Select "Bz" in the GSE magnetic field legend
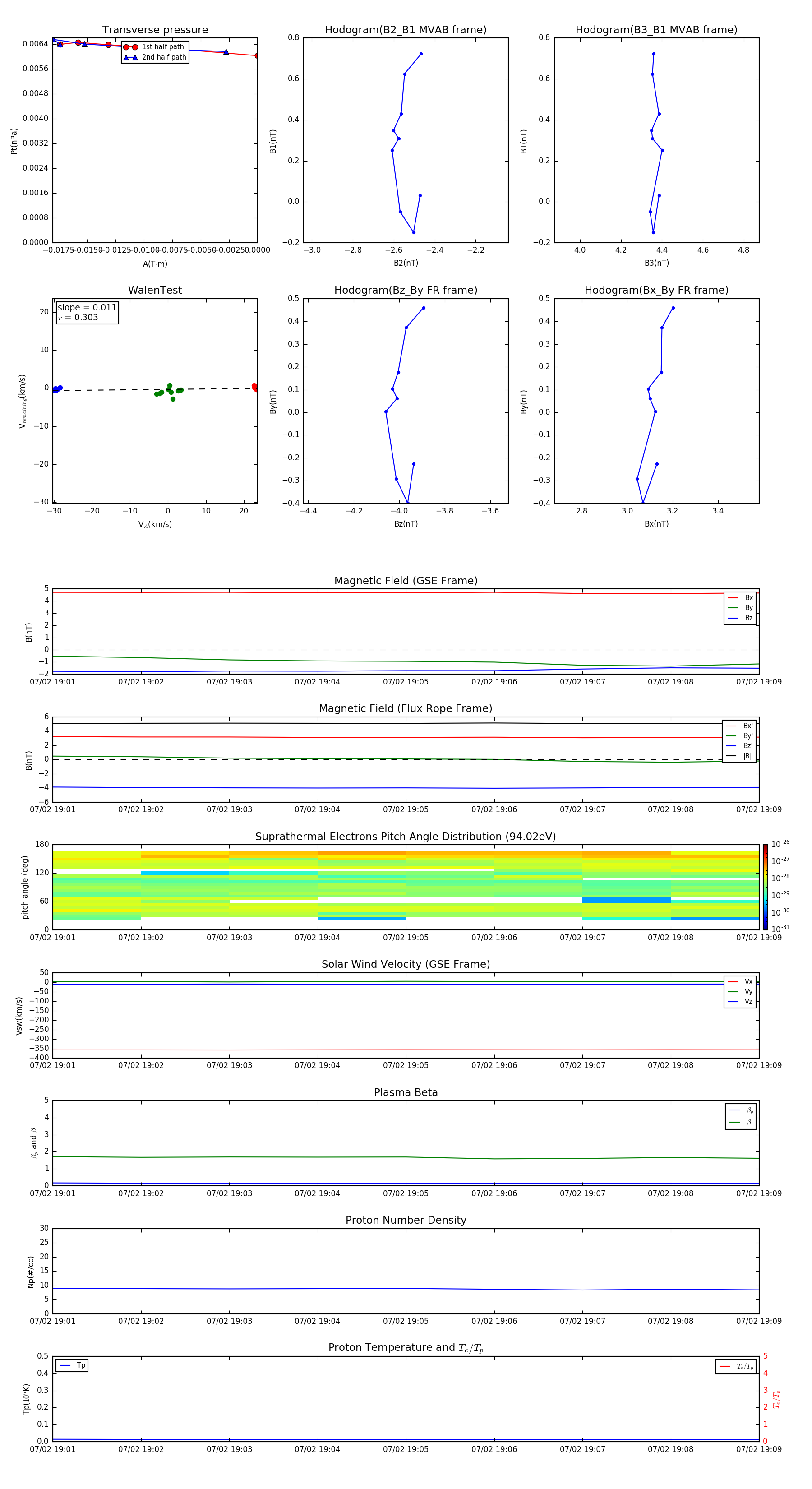The width and height of the screenshot is (812, 1489). click(x=740, y=618)
